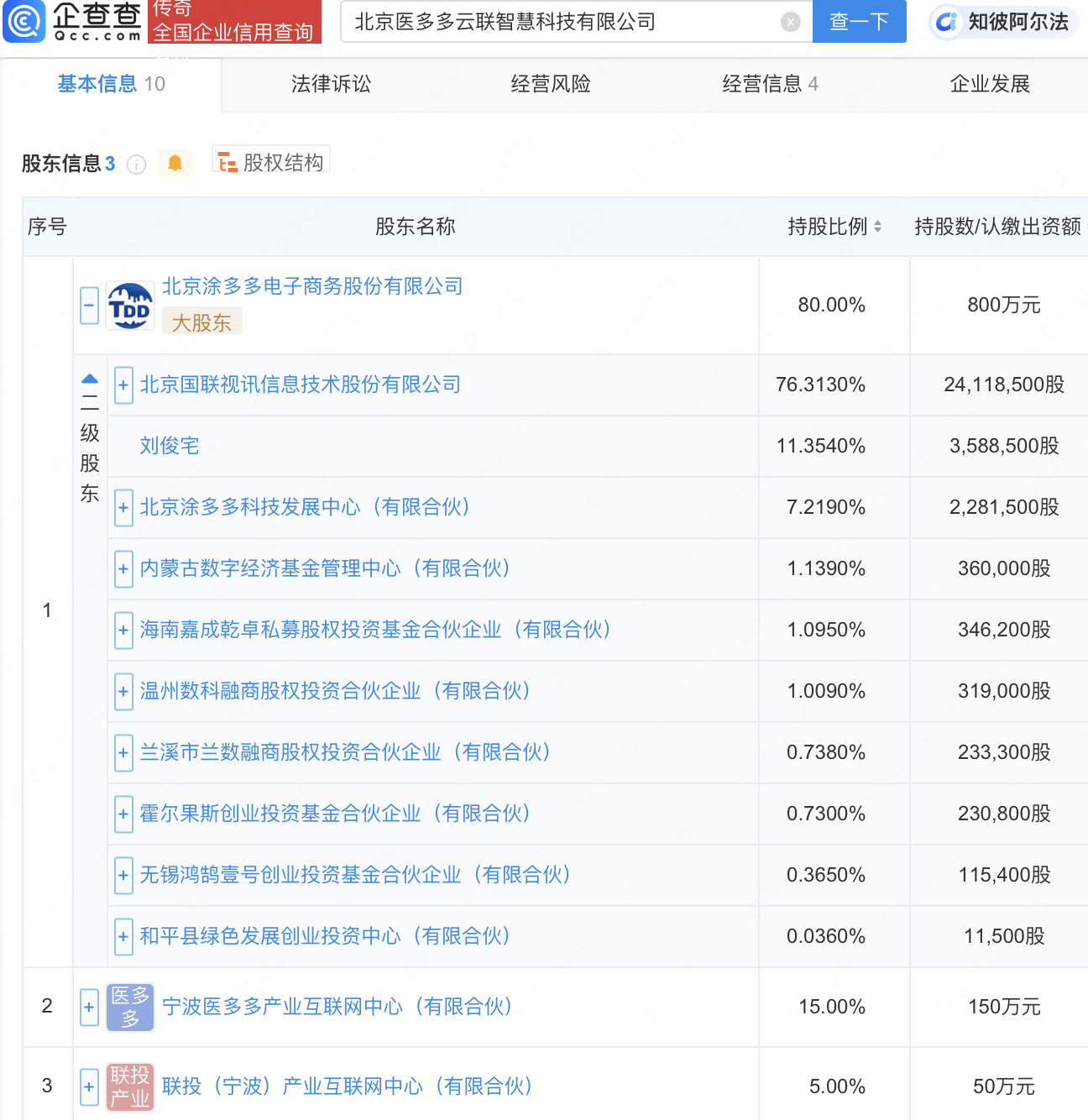Open the 经营风险 tab
The image size is (1088, 1120).
click(551, 84)
